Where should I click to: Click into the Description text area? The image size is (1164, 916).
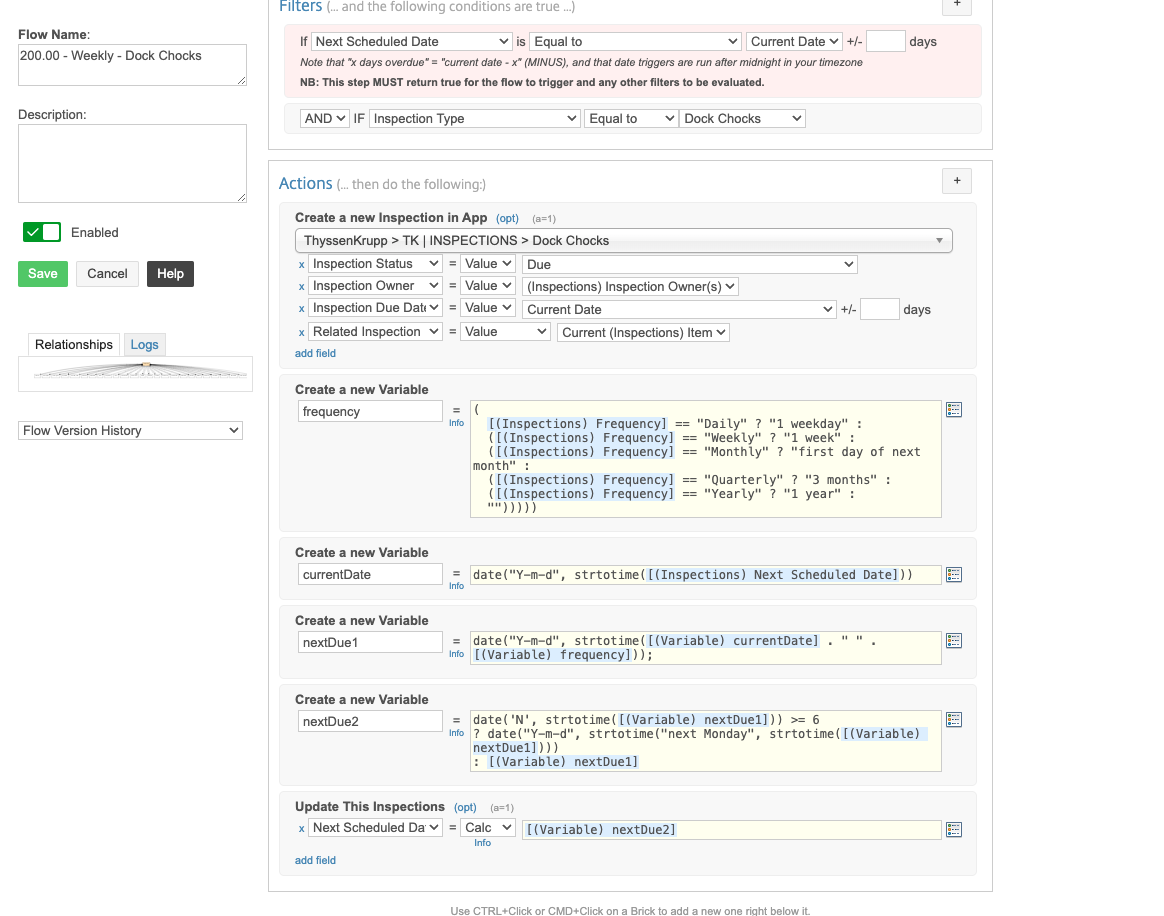point(132,164)
